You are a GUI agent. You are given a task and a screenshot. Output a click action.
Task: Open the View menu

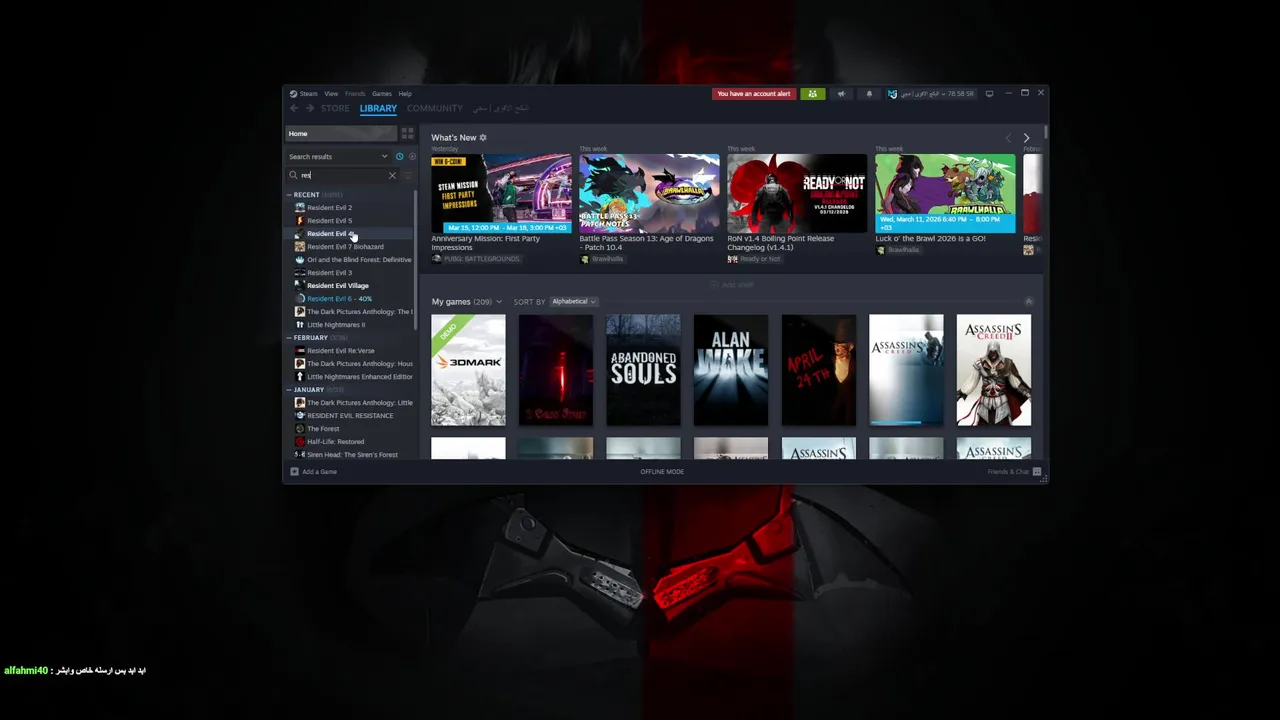(331, 94)
